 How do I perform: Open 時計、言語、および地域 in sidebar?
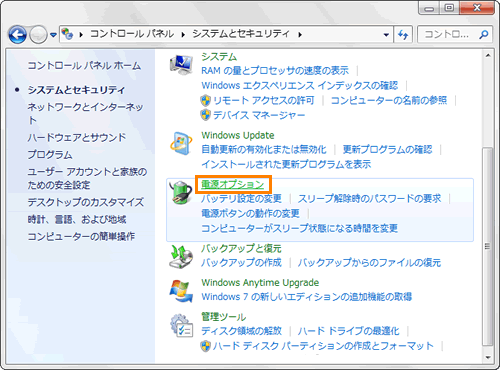tap(77, 219)
